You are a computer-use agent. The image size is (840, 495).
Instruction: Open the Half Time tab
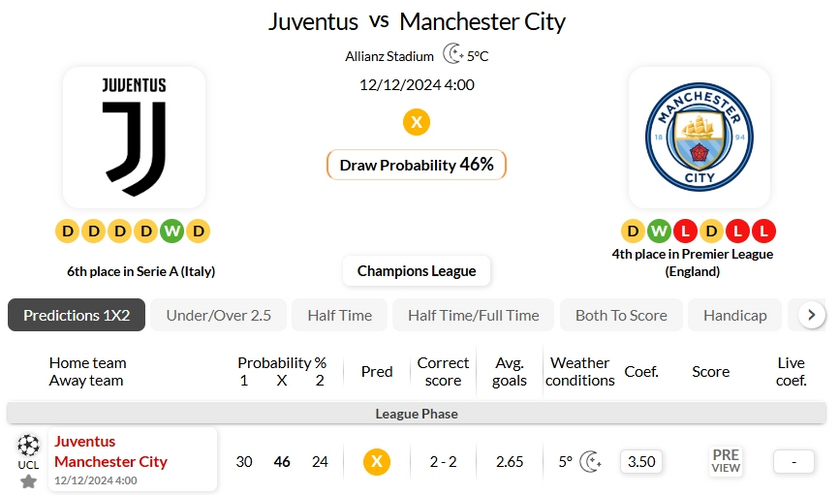(x=340, y=315)
